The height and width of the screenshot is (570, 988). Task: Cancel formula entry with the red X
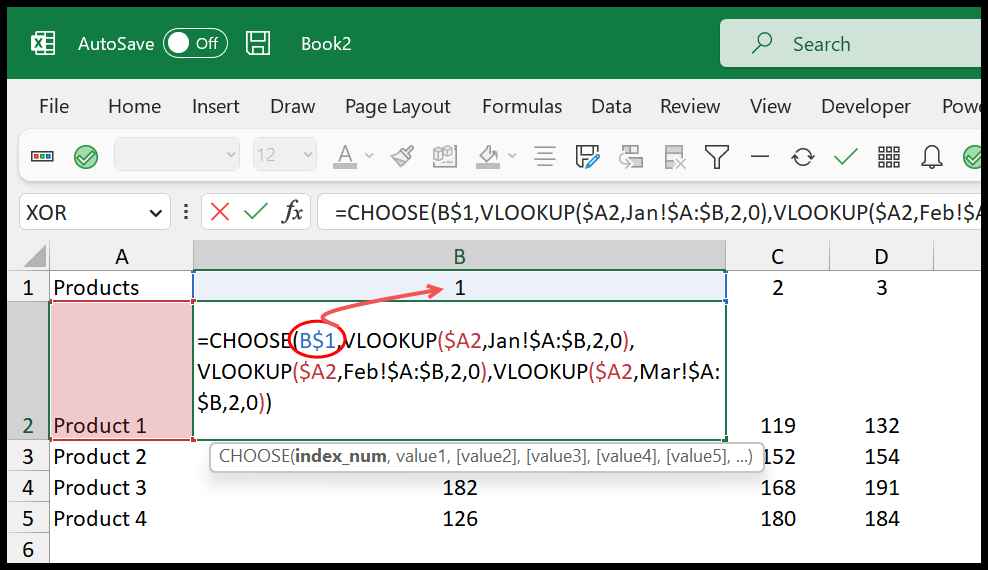[220, 212]
